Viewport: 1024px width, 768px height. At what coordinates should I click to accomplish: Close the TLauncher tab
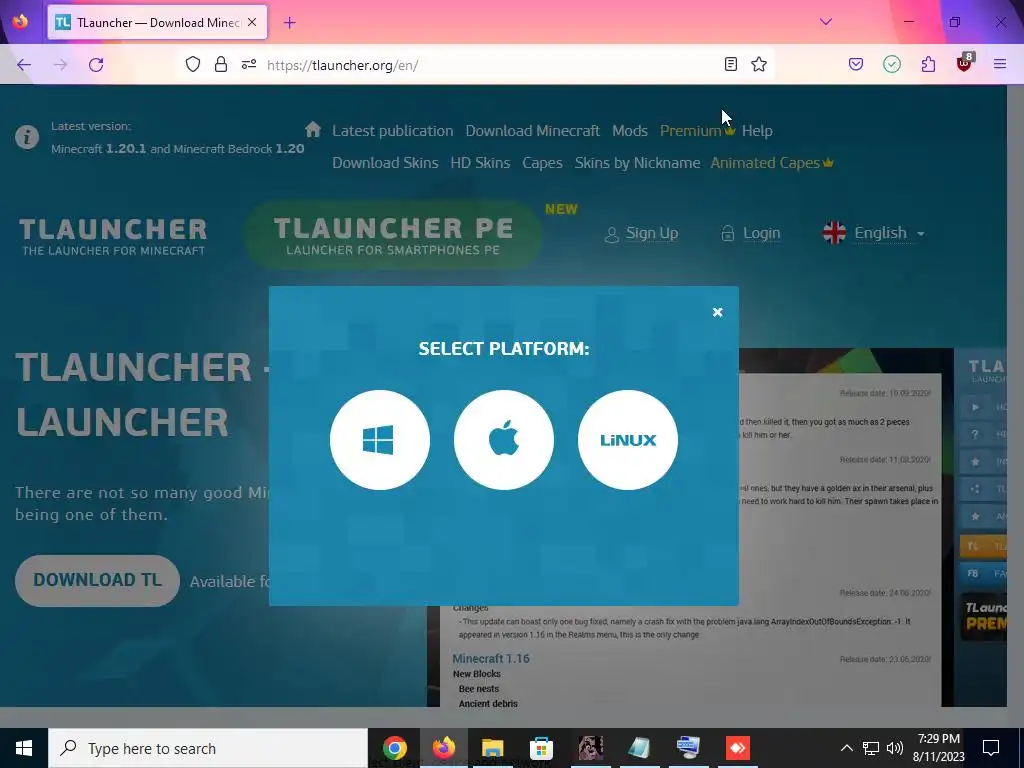click(252, 22)
